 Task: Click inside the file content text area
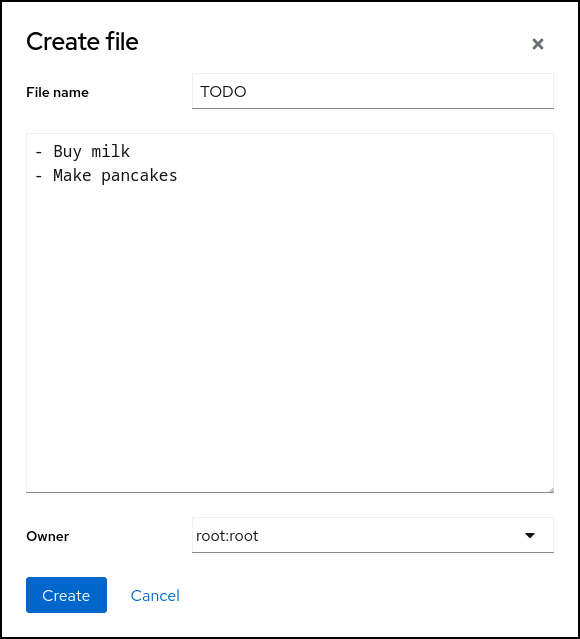click(290, 313)
